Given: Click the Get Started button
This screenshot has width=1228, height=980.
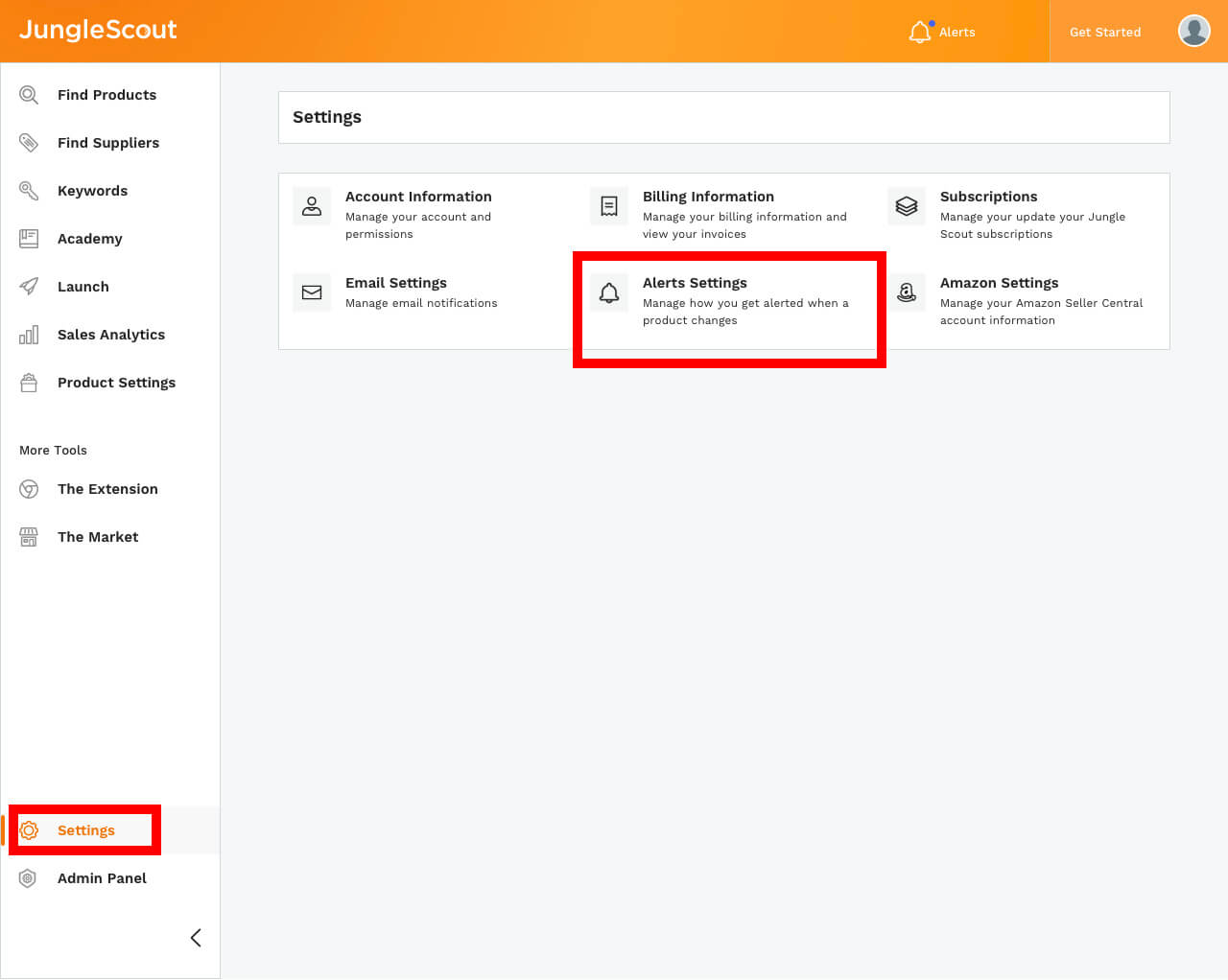Looking at the screenshot, I should [x=1105, y=32].
